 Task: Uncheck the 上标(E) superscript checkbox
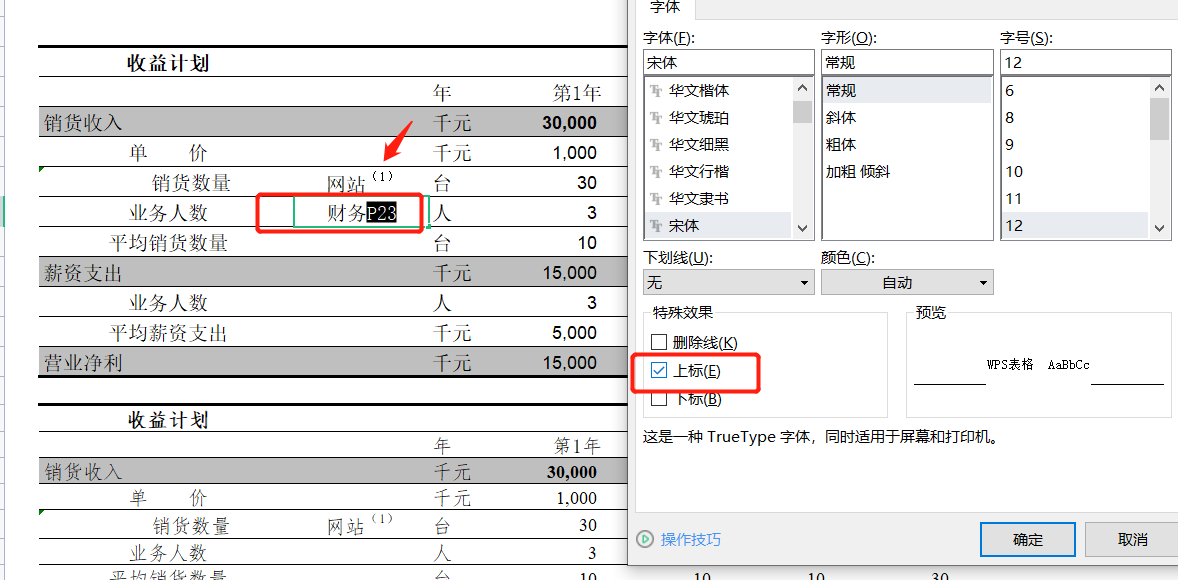[659, 371]
